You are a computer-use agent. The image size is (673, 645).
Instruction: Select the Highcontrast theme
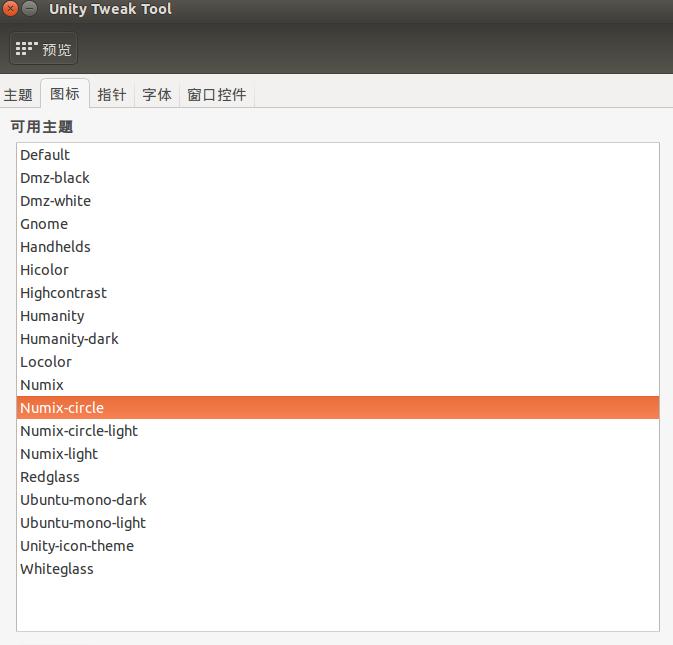coord(338,293)
